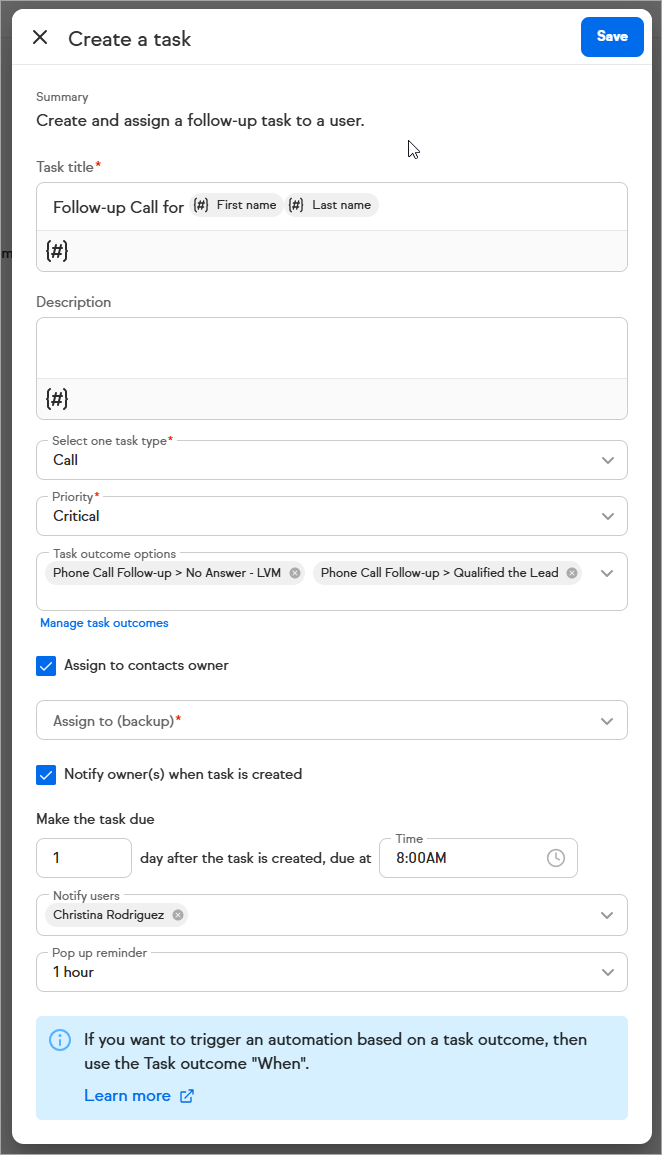662x1155 pixels.
Task: Open the time picker clock icon
Action: [x=556, y=858]
